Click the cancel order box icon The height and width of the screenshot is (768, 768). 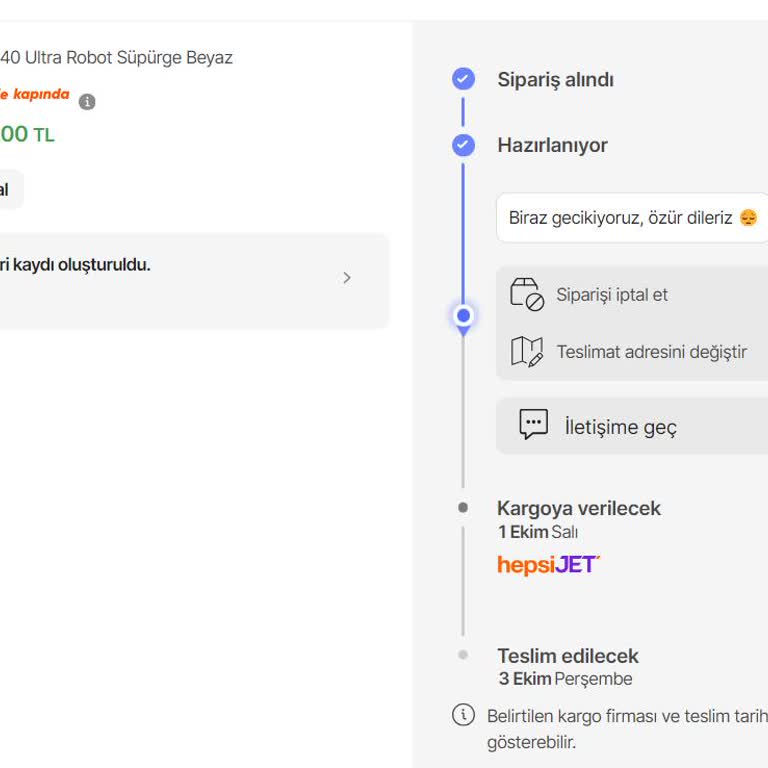tap(527, 294)
